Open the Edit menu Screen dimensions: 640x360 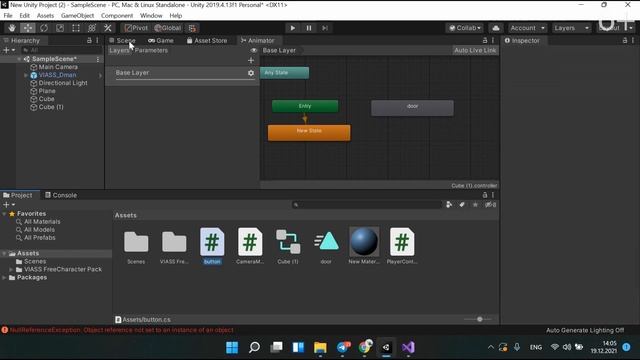pos(24,16)
